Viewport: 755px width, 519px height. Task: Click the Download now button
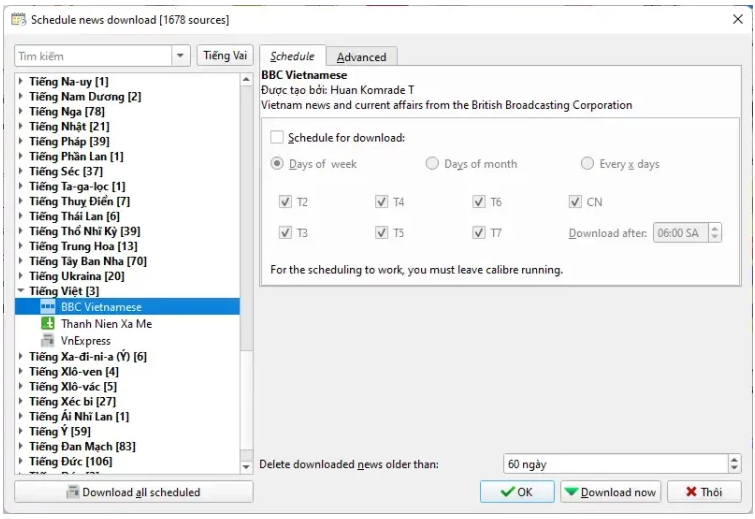(611, 492)
